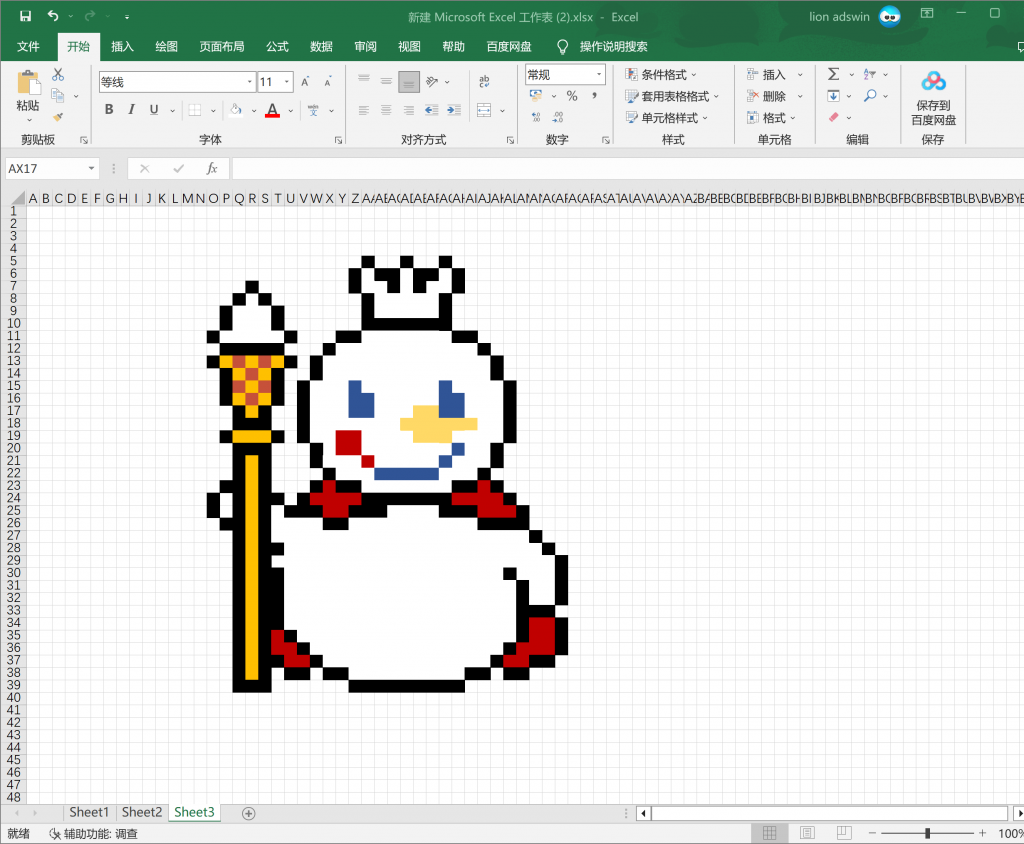This screenshot has height=844, width=1024.
Task: Click the Find magnifier icon
Action: click(870, 96)
